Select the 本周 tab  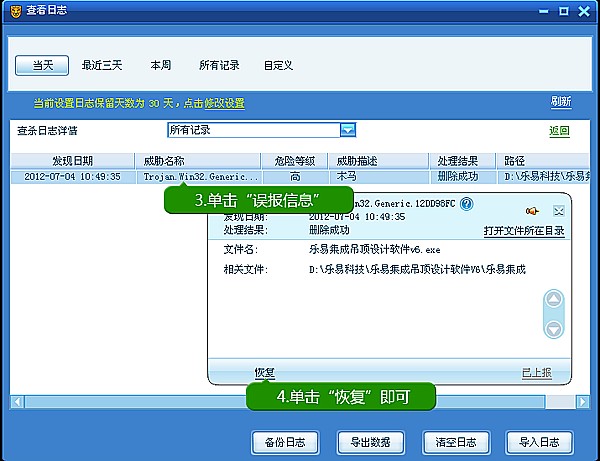point(160,65)
